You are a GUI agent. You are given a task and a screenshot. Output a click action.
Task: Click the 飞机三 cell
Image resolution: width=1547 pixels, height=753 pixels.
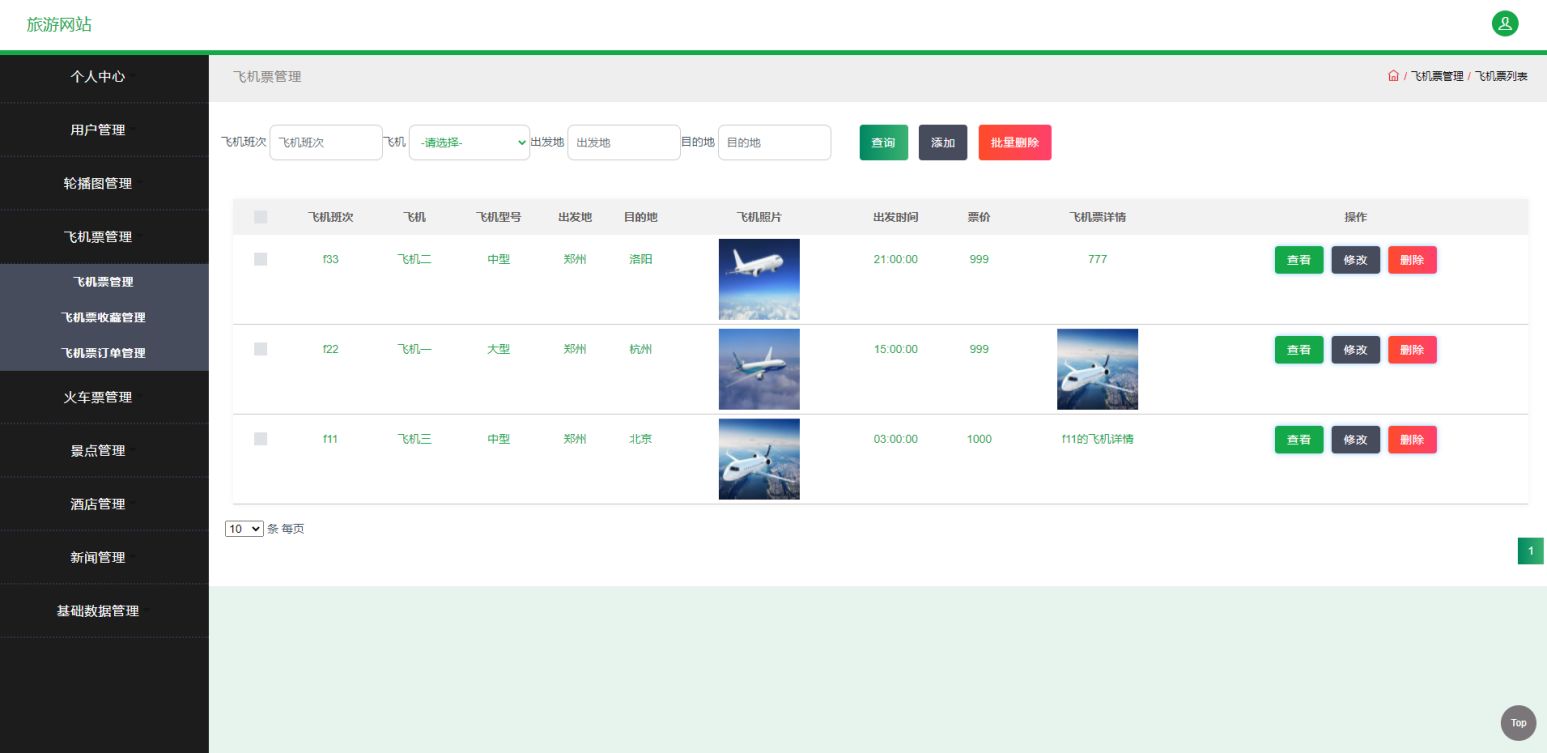point(414,439)
